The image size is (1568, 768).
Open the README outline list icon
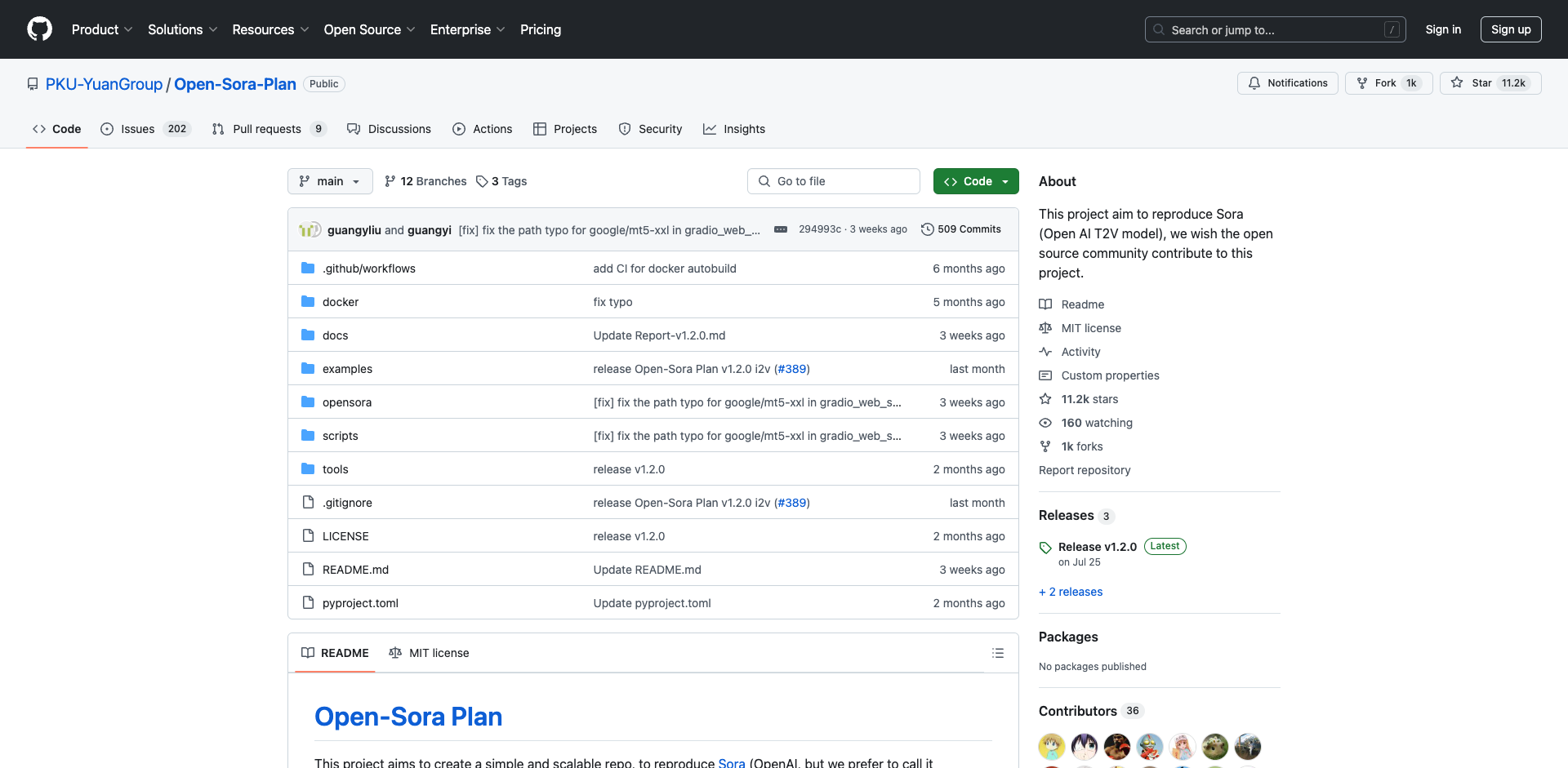pyautogui.click(x=998, y=653)
